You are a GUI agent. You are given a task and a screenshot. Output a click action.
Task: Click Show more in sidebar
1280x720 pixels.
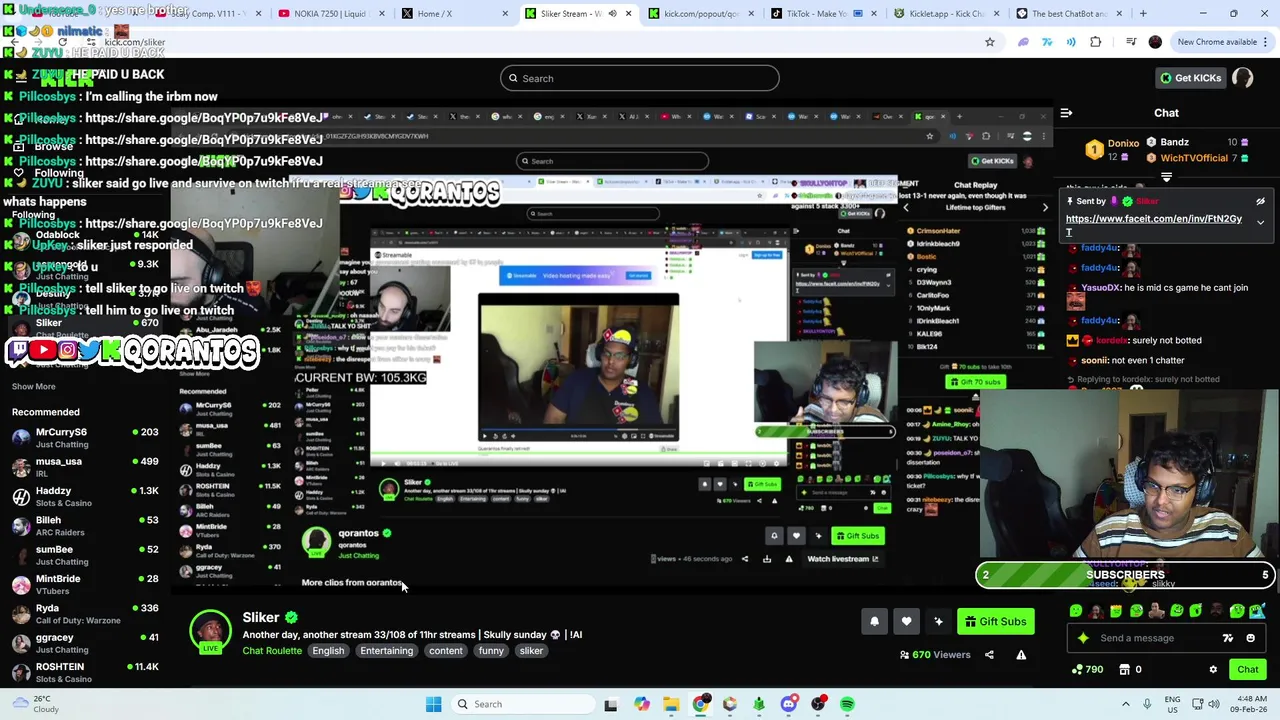point(33,386)
